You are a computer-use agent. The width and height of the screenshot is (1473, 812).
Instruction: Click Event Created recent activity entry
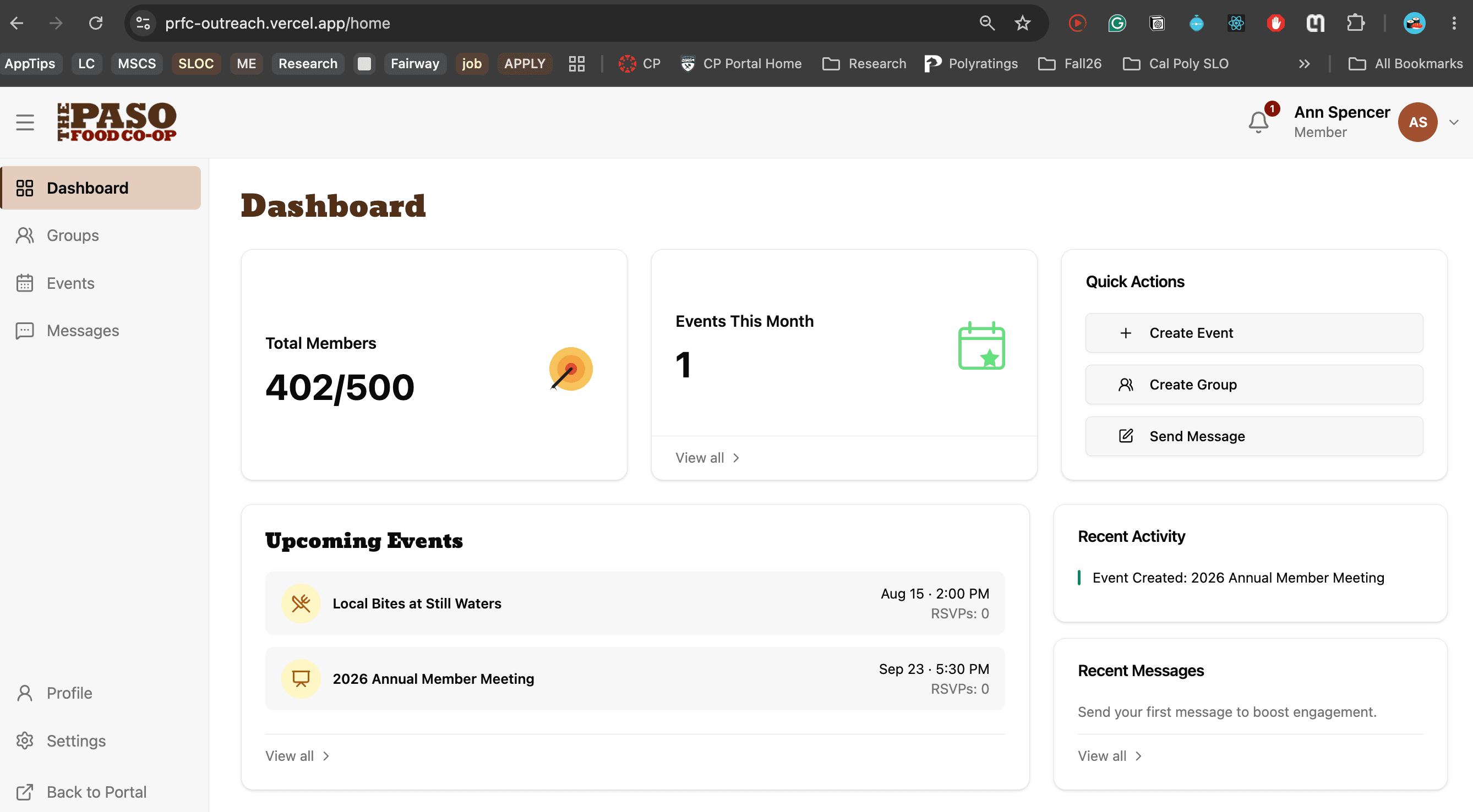[x=1238, y=578]
